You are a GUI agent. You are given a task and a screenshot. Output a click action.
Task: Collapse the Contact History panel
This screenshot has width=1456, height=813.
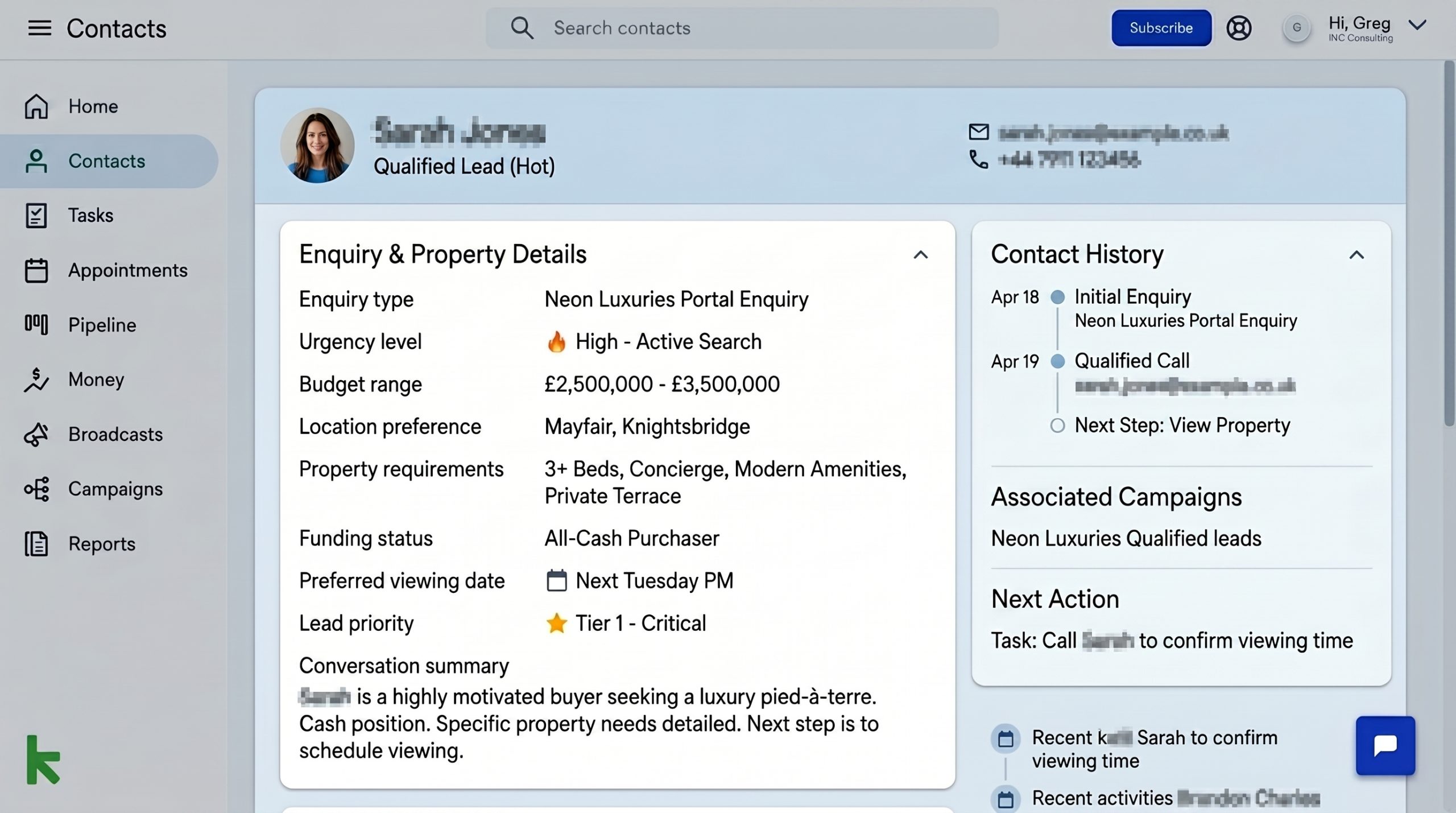(x=1357, y=254)
